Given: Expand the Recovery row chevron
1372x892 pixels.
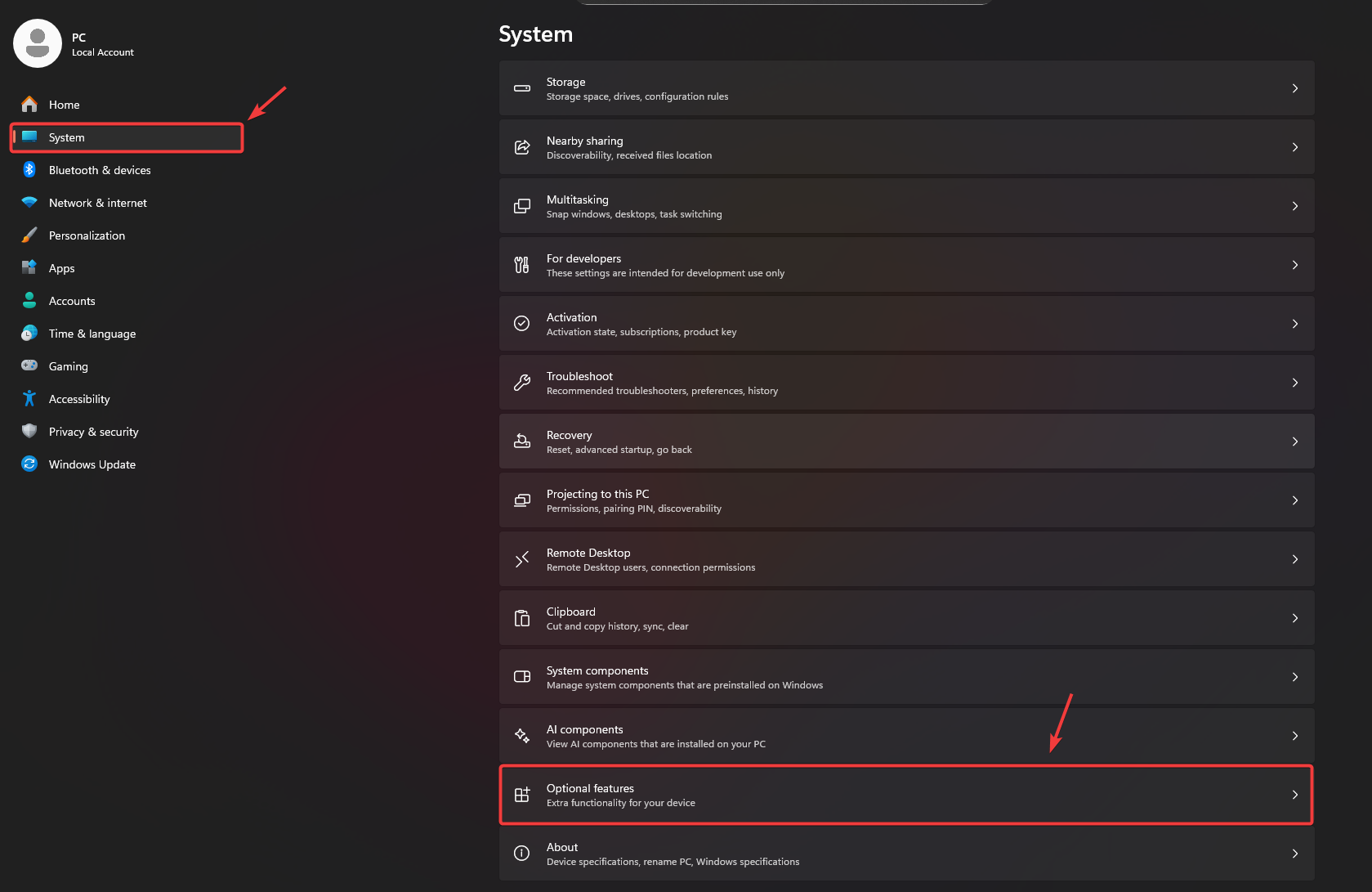Looking at the screenshot, I should [1294, 442].
